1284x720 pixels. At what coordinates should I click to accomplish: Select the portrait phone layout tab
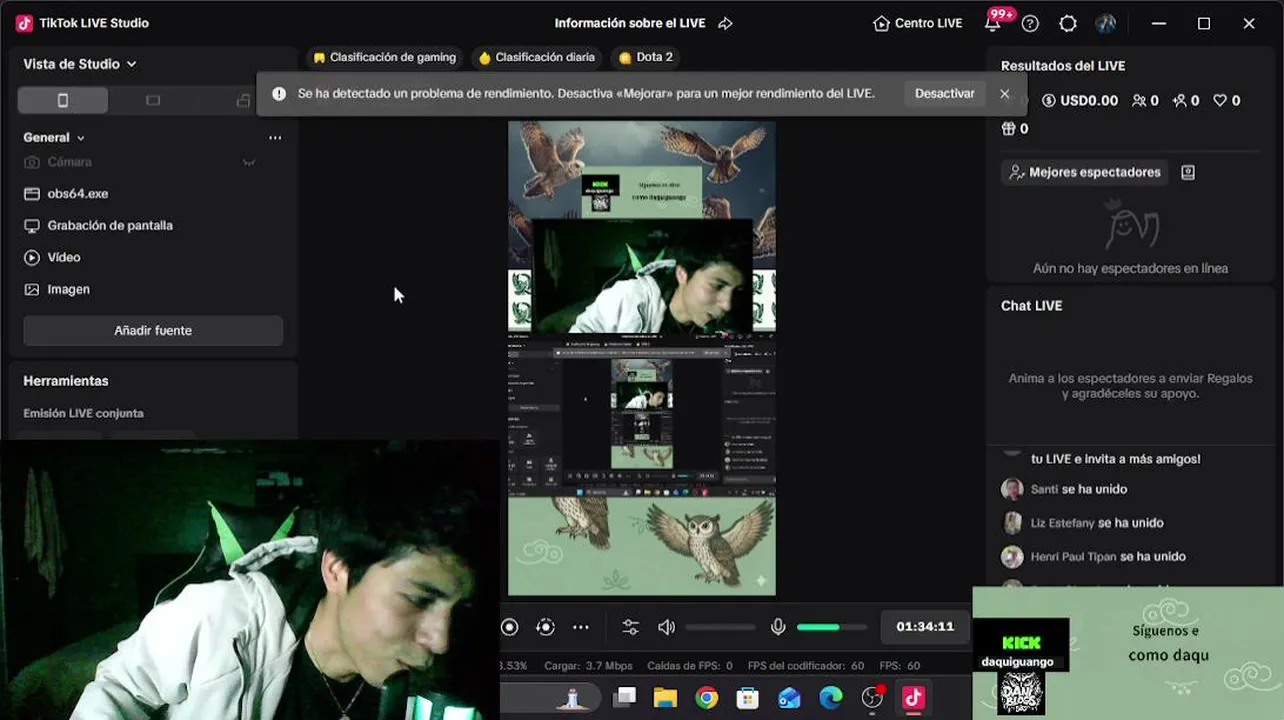coord(63,100)
